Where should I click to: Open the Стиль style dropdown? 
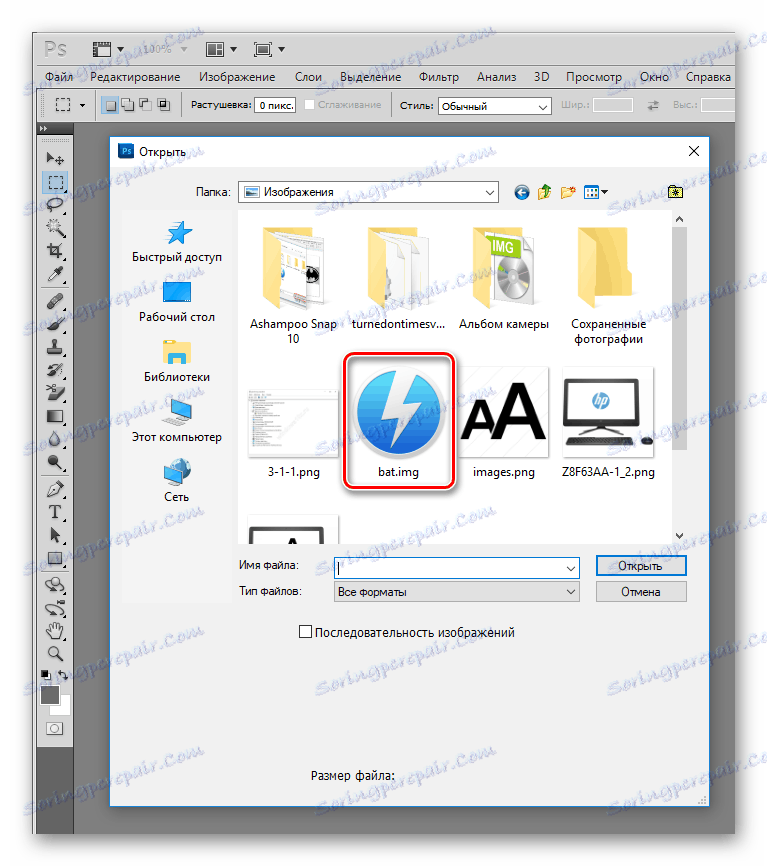tap(495, 106)
